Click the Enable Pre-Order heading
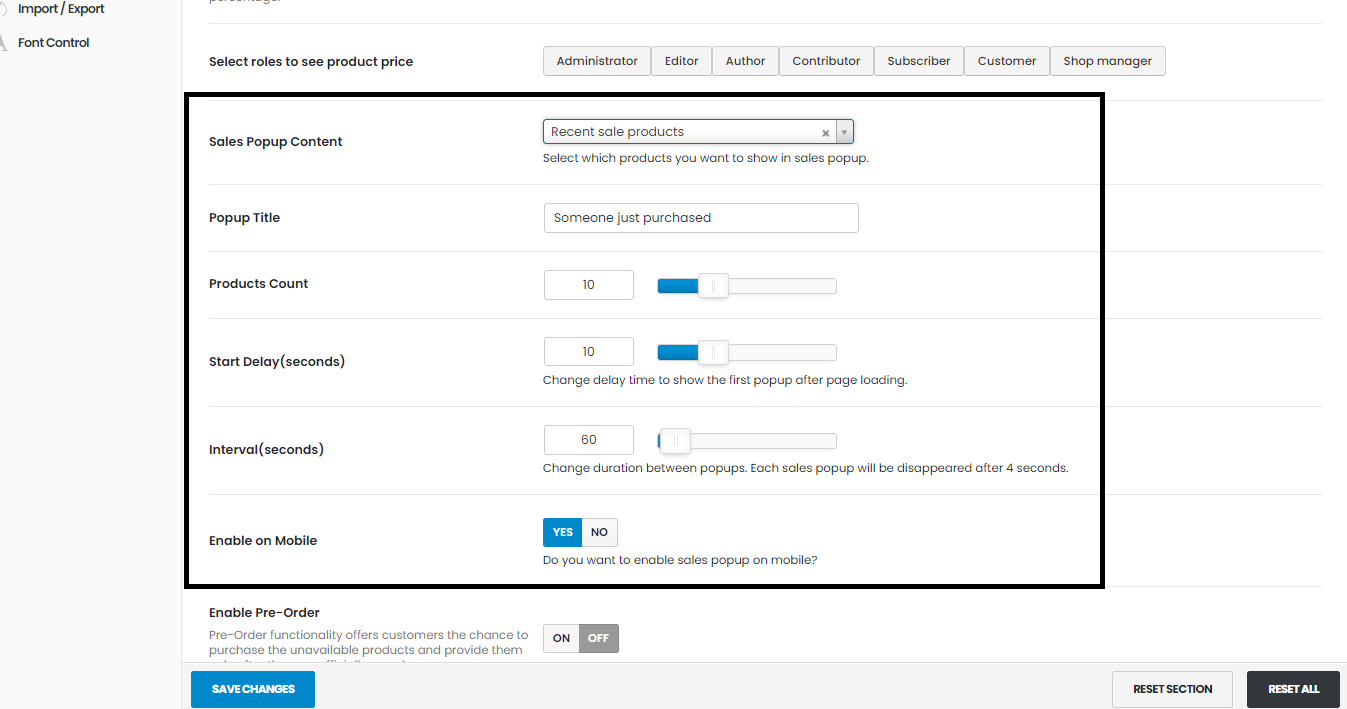The image size is (1347, 709). coord(264,613)
